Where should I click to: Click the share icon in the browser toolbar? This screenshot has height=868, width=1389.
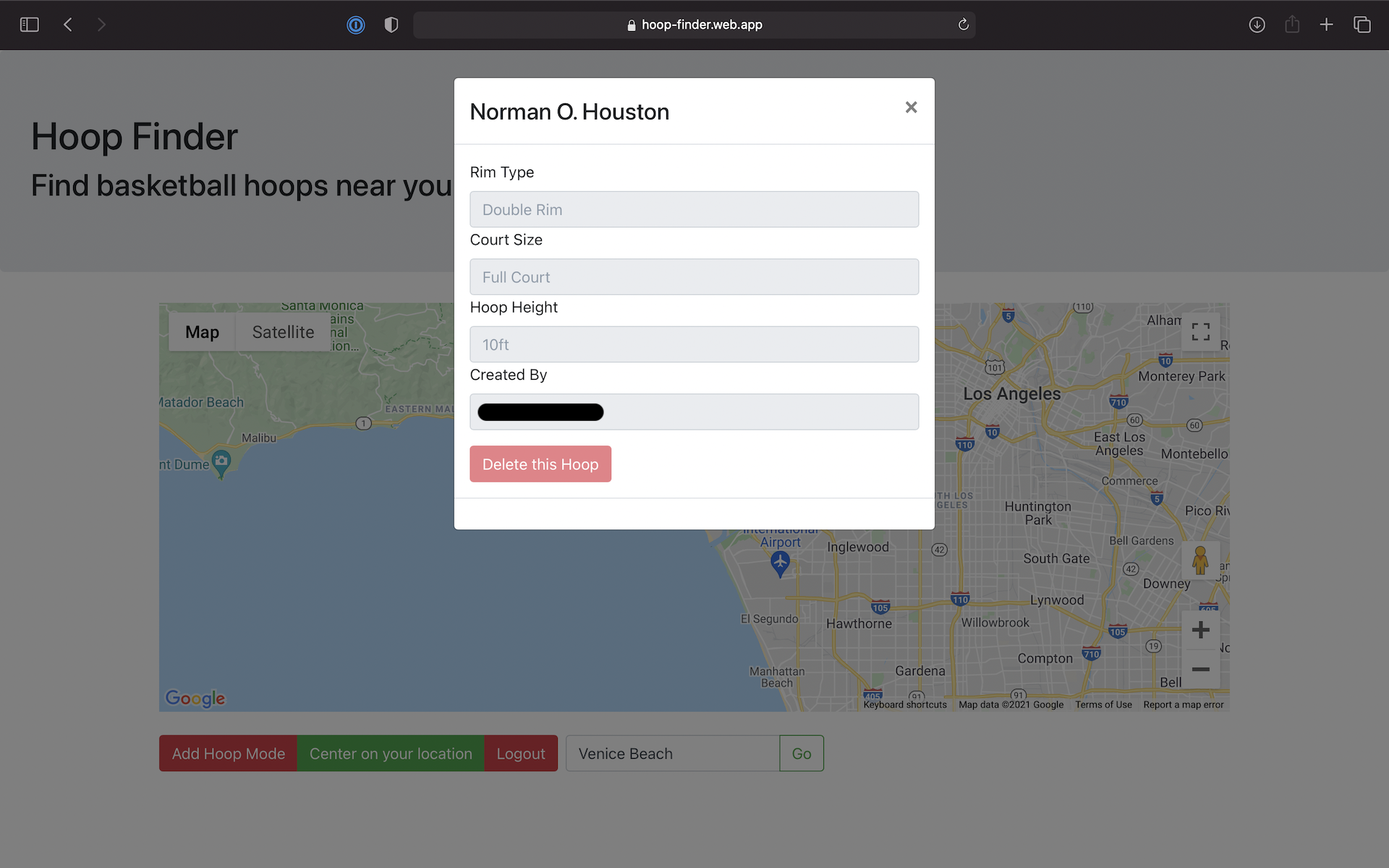pyautogui.click(x=1292, y=24)
